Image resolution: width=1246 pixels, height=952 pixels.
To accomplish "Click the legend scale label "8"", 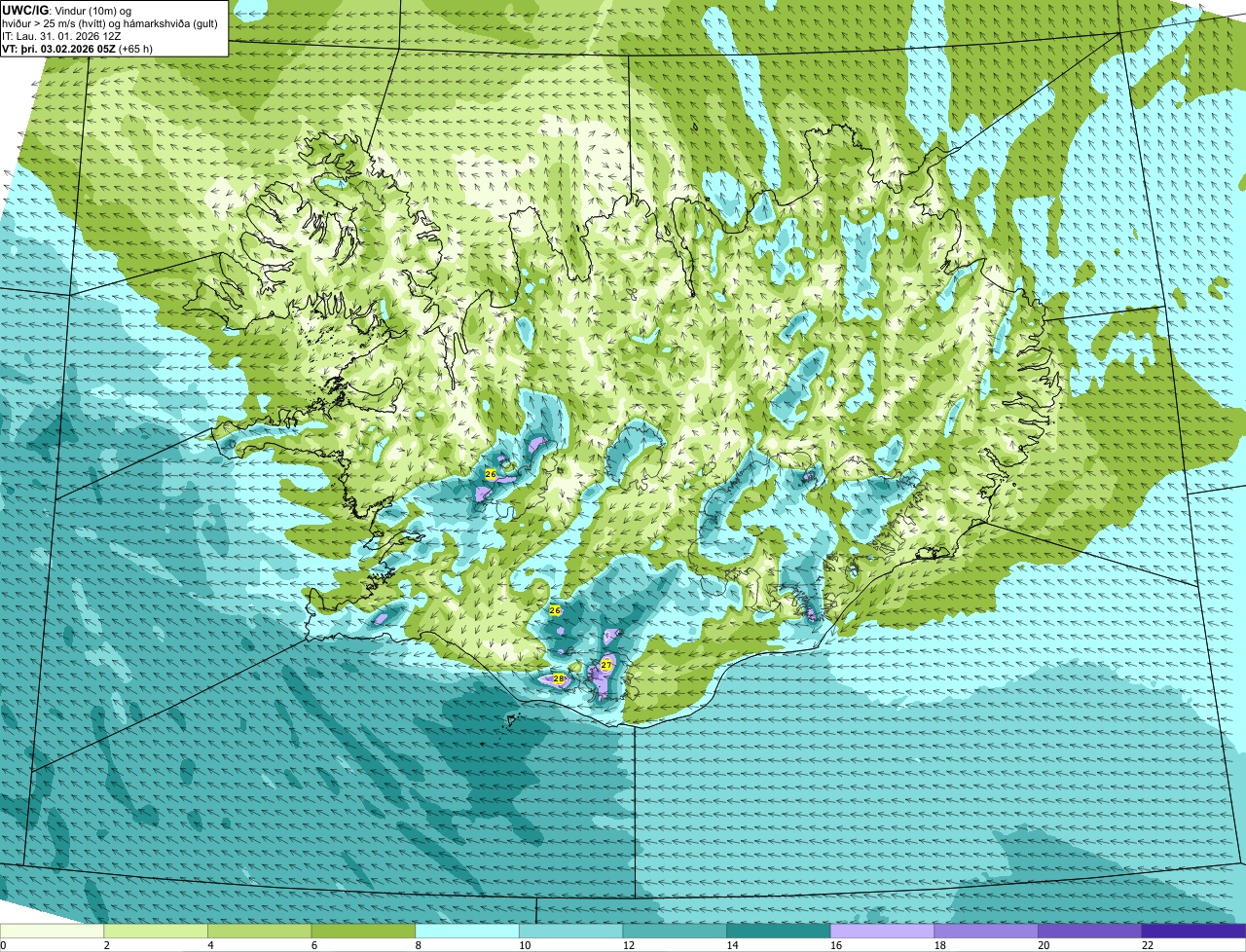I will (x=418, y=945).
